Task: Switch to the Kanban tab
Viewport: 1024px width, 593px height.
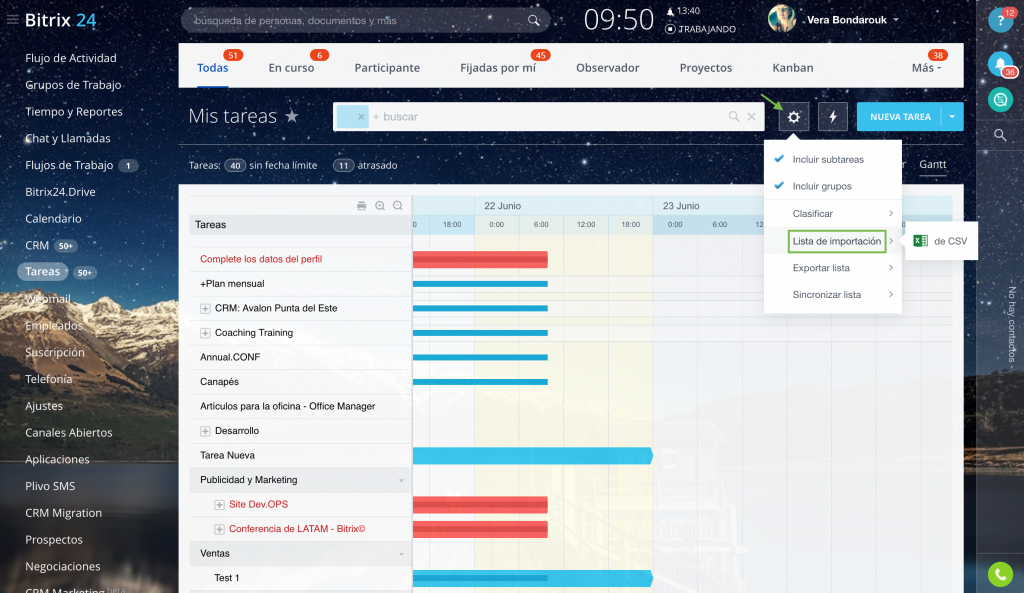Action: 793,67
